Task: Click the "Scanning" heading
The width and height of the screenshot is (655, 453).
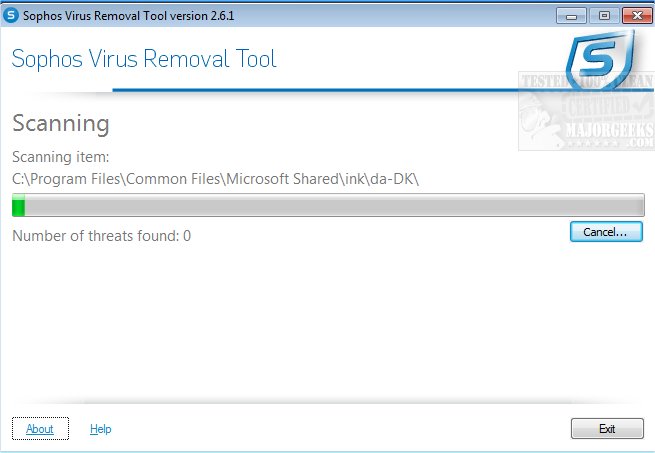Action: 60,124
